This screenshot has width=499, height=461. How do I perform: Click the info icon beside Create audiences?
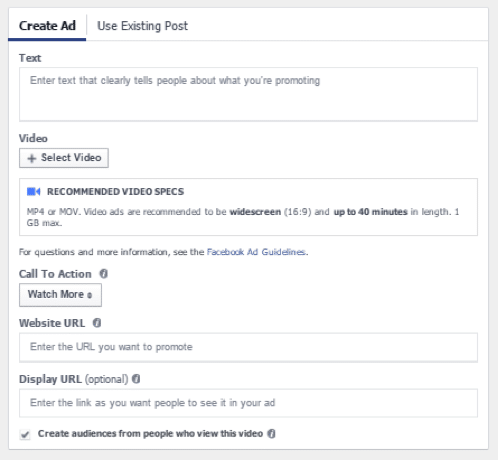[272, 434]
